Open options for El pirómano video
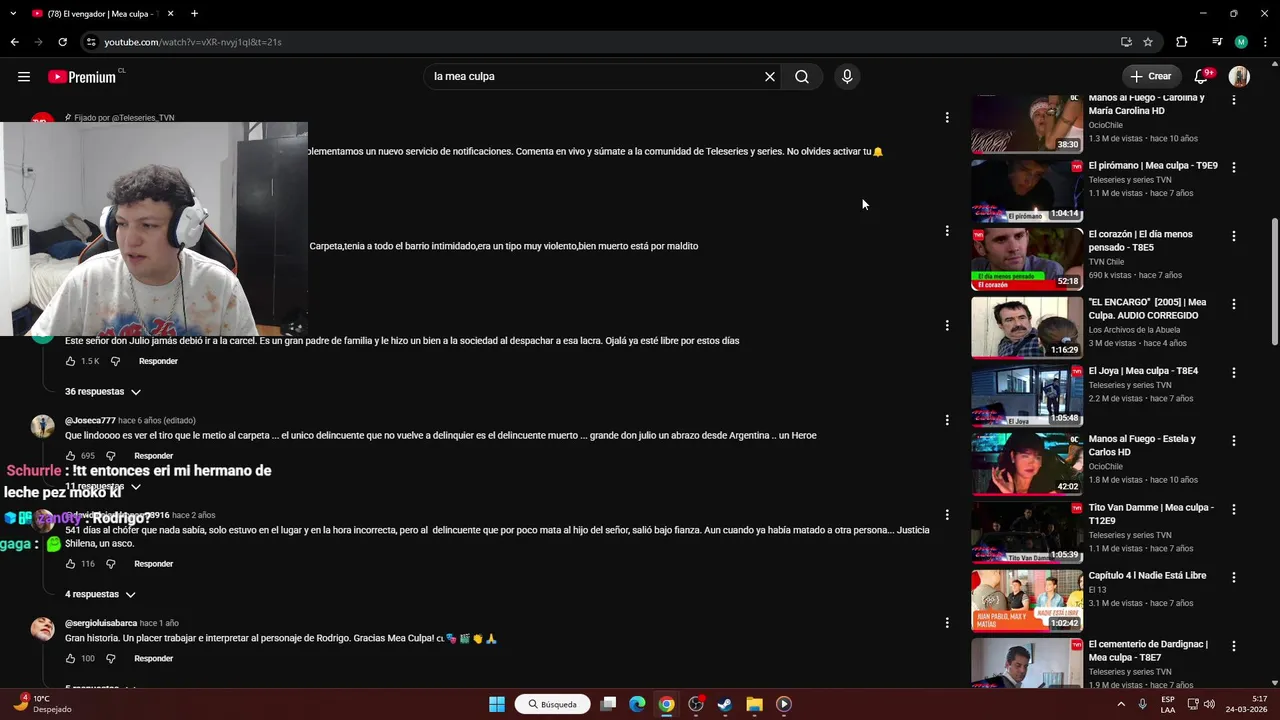The image size is (1280, 720). click(x=1233, y=168)
